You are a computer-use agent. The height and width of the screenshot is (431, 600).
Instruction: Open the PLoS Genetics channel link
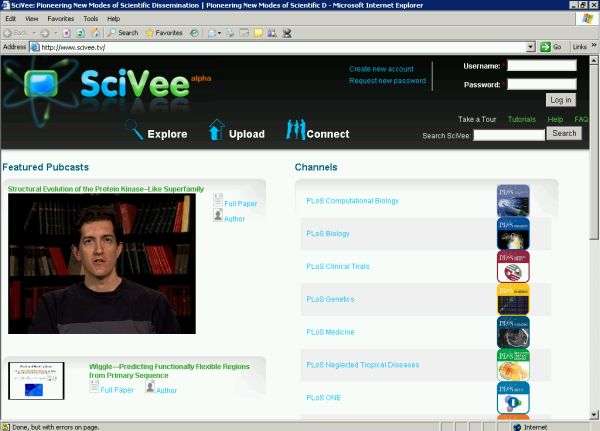tap(330, 299)
